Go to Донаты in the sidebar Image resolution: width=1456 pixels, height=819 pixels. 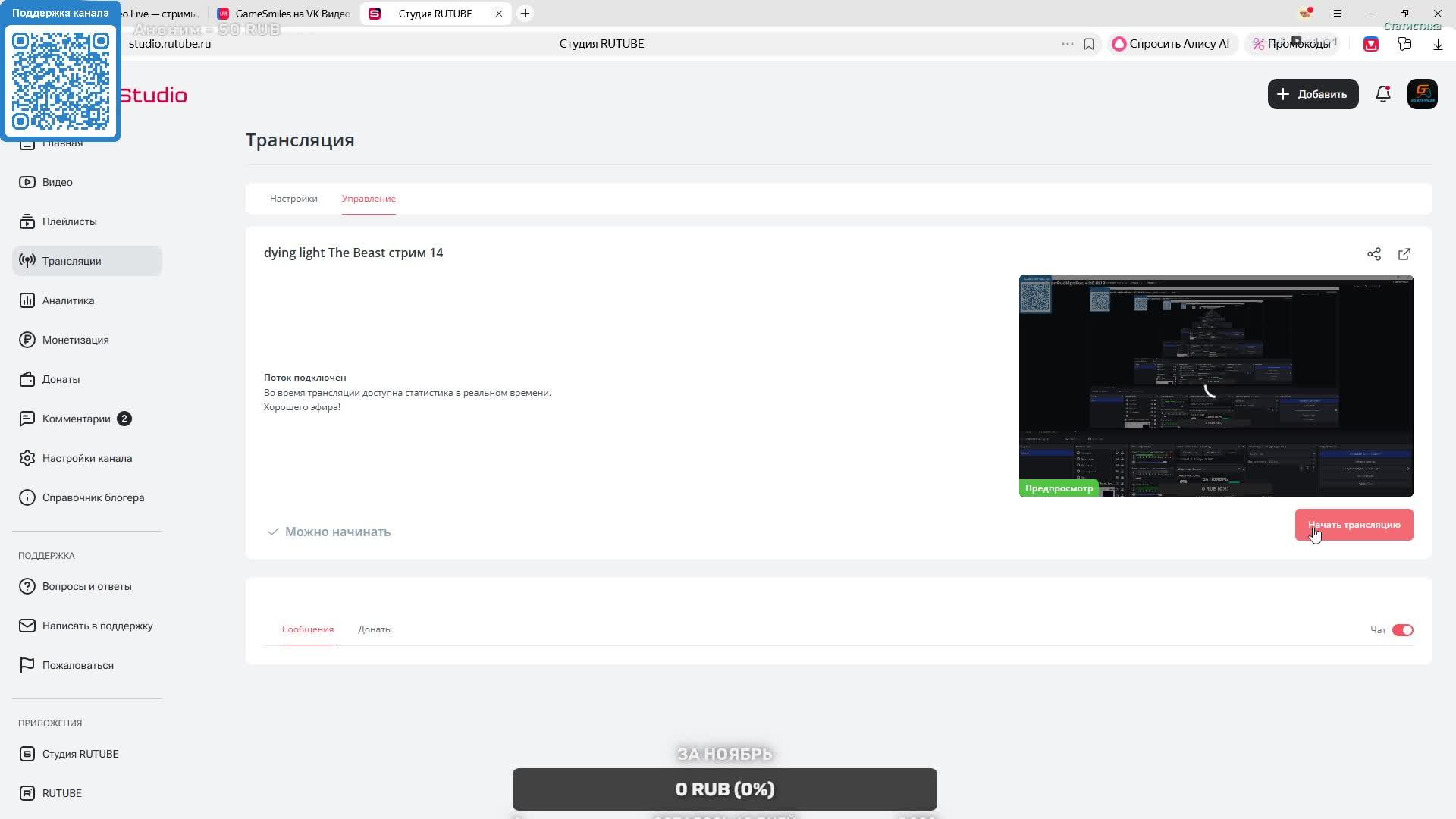coord(61,379)
